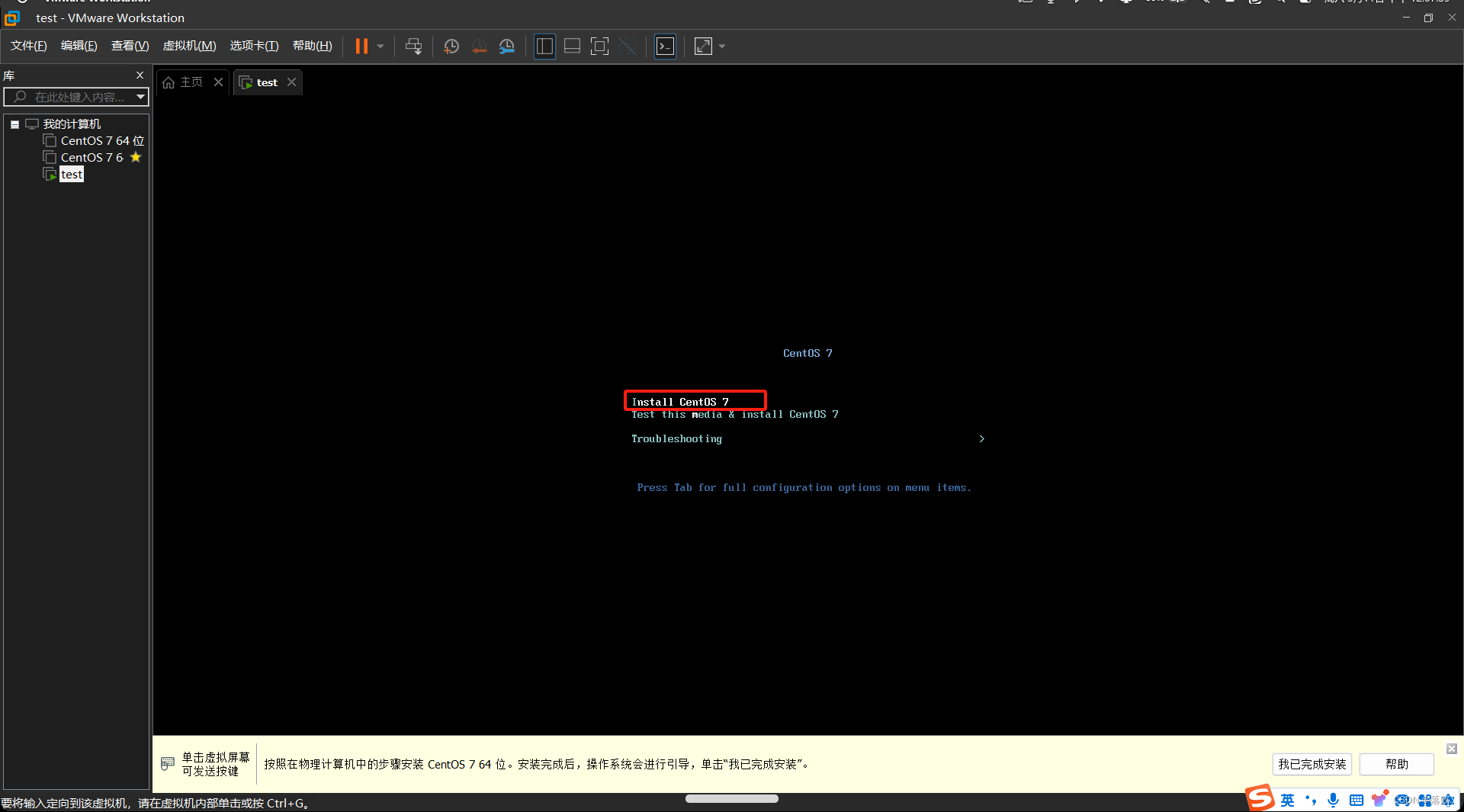The height and width of the screenshot is (812, 1464).
Task: Open the 编辑(E) menu
Action: (79, 46)
